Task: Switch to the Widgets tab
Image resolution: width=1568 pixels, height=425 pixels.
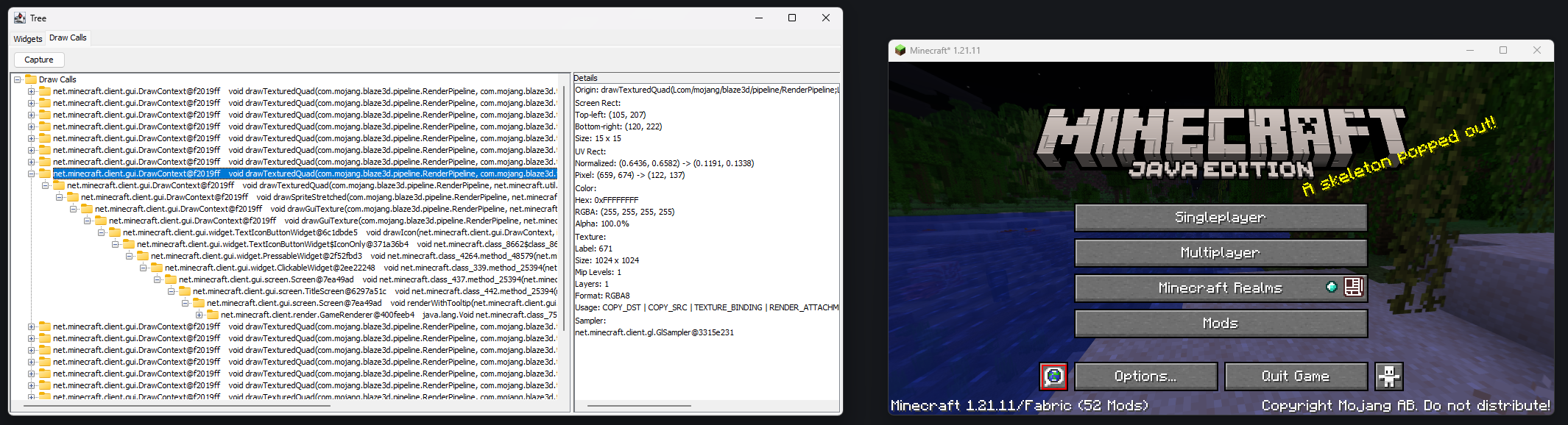Action: pos(28,39)
